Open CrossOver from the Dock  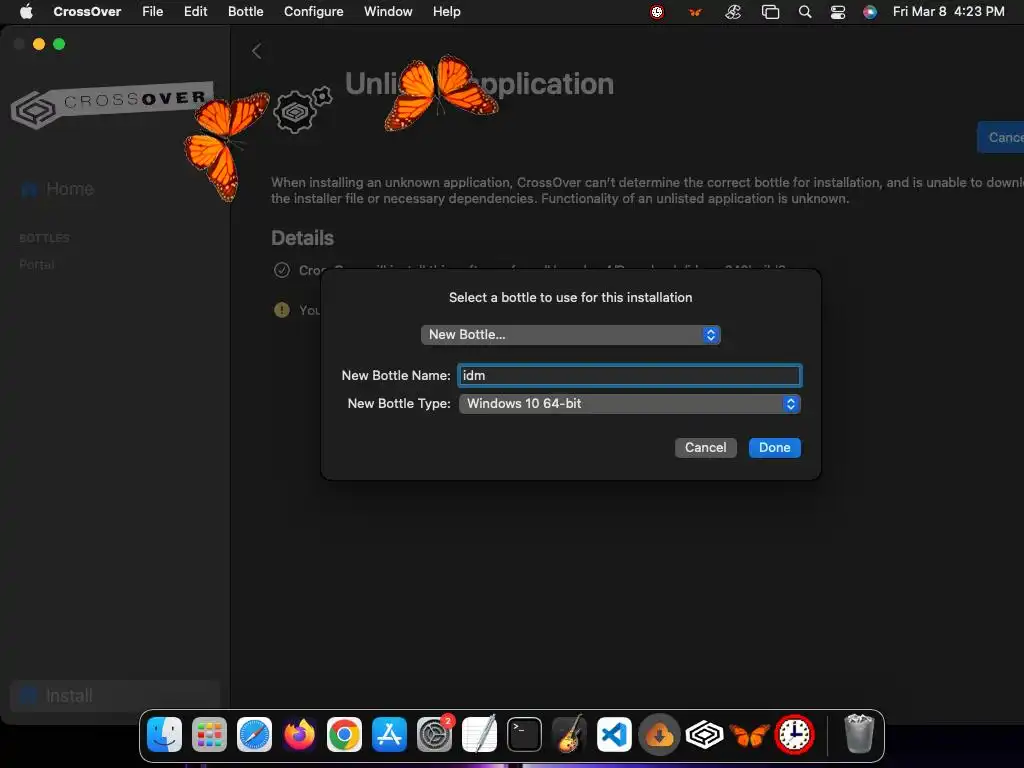point(705,735)
